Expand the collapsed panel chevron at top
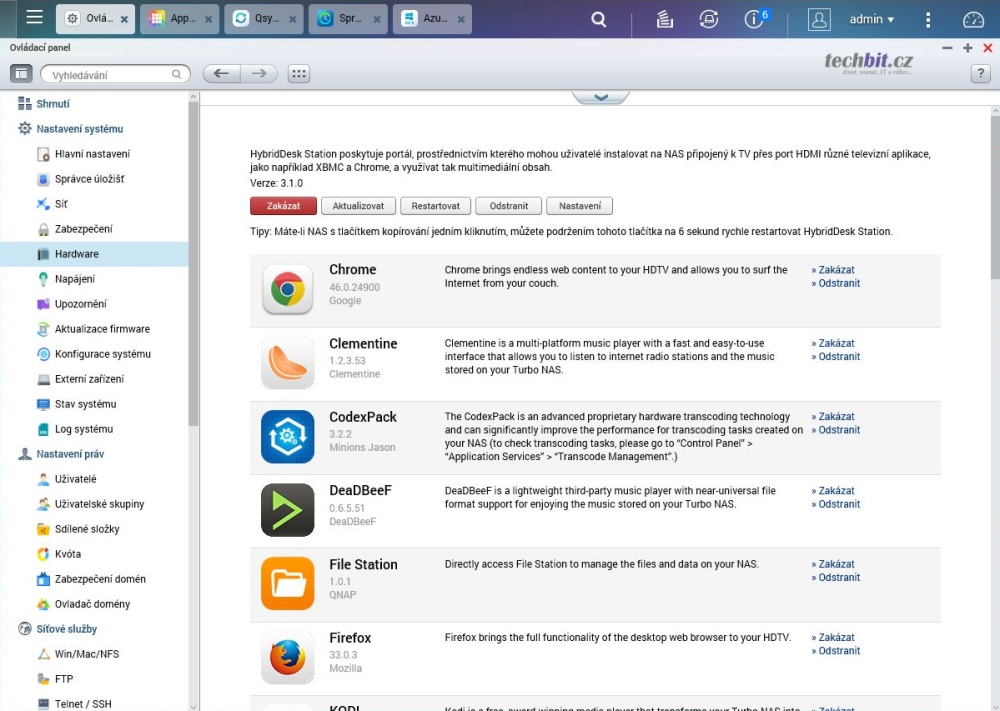The image size is (1000, 711). [x=600, y=97]
